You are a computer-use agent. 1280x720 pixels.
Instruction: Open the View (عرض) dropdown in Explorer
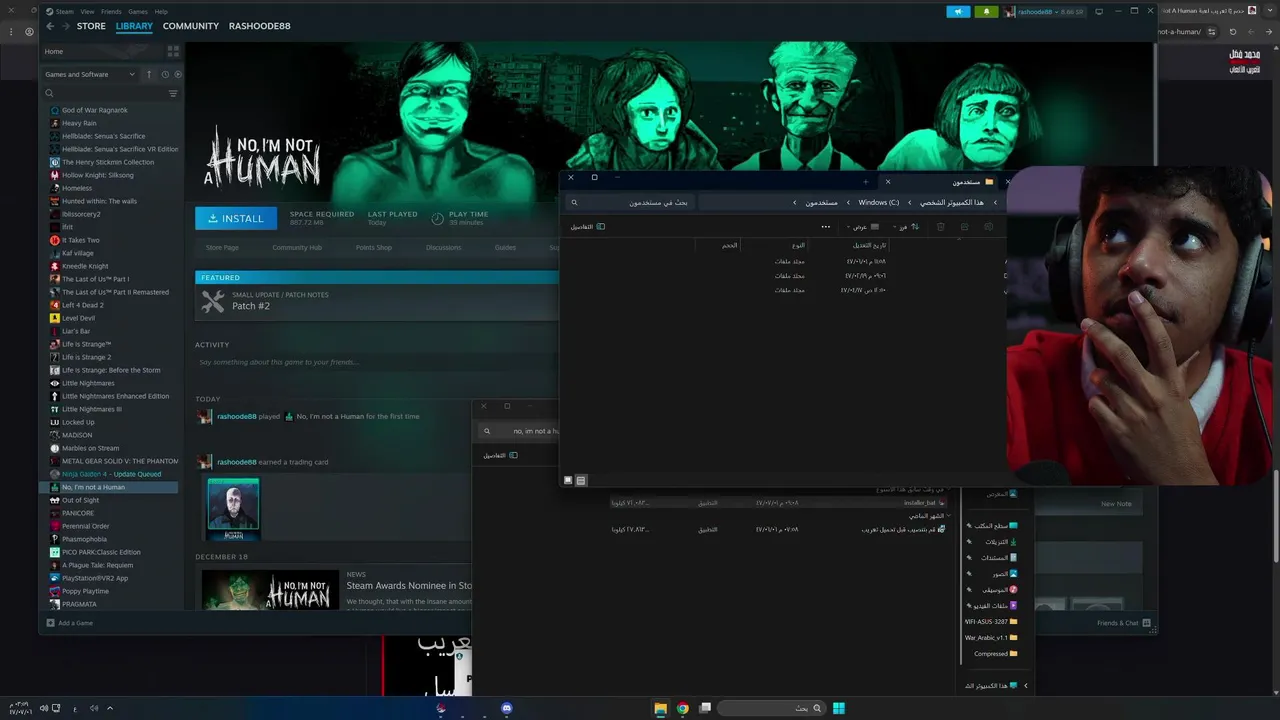pos(862,227)
